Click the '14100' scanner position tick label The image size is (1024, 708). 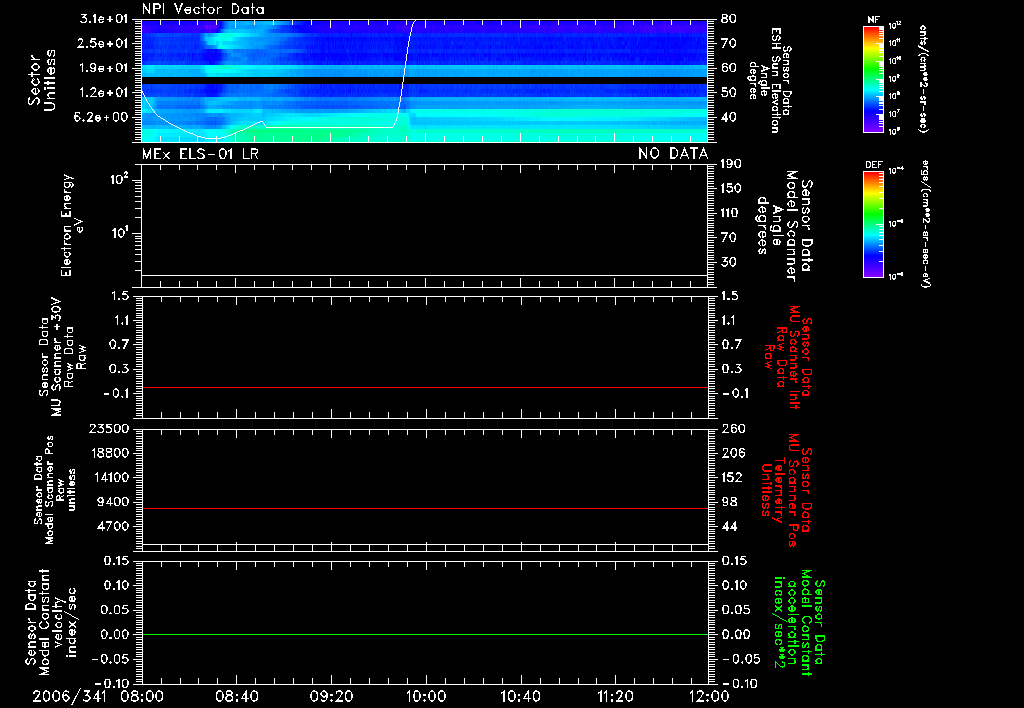(x=109, y=477)
